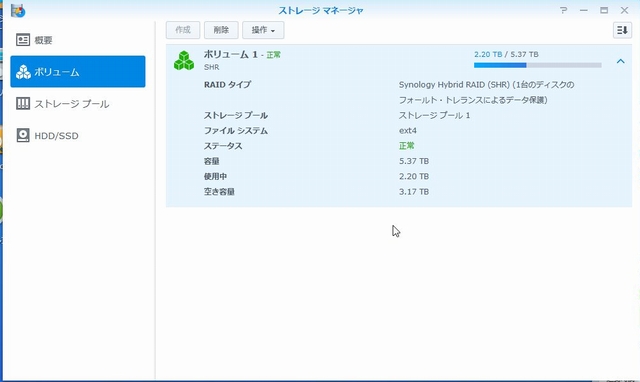Click the Synology Hybrid RAID (SHR) description text
Viewport: 640px width, 382px height.
(487, 92)
